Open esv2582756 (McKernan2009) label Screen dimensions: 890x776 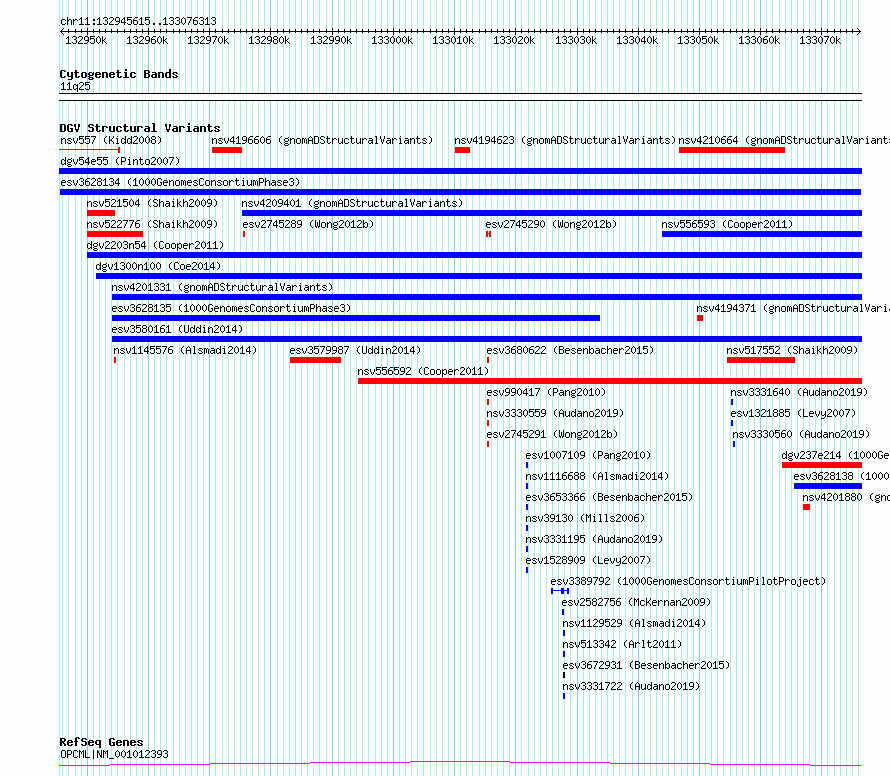coord(636,602)
